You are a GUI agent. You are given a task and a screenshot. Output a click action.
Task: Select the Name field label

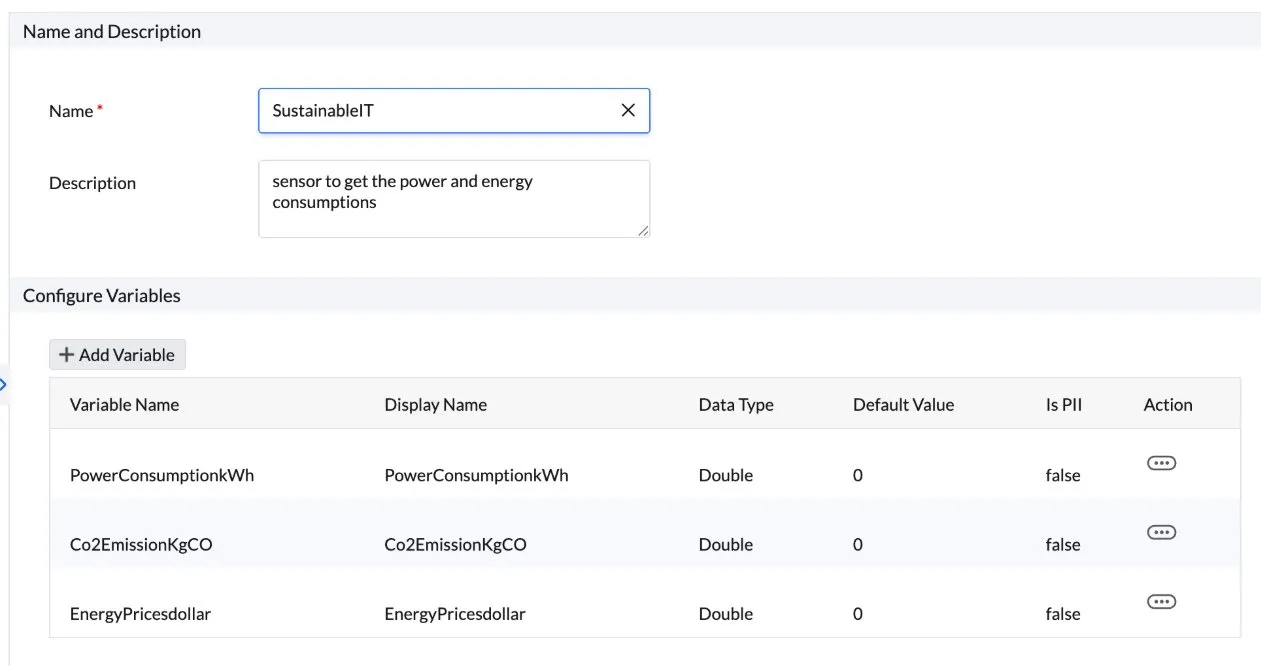71,111
